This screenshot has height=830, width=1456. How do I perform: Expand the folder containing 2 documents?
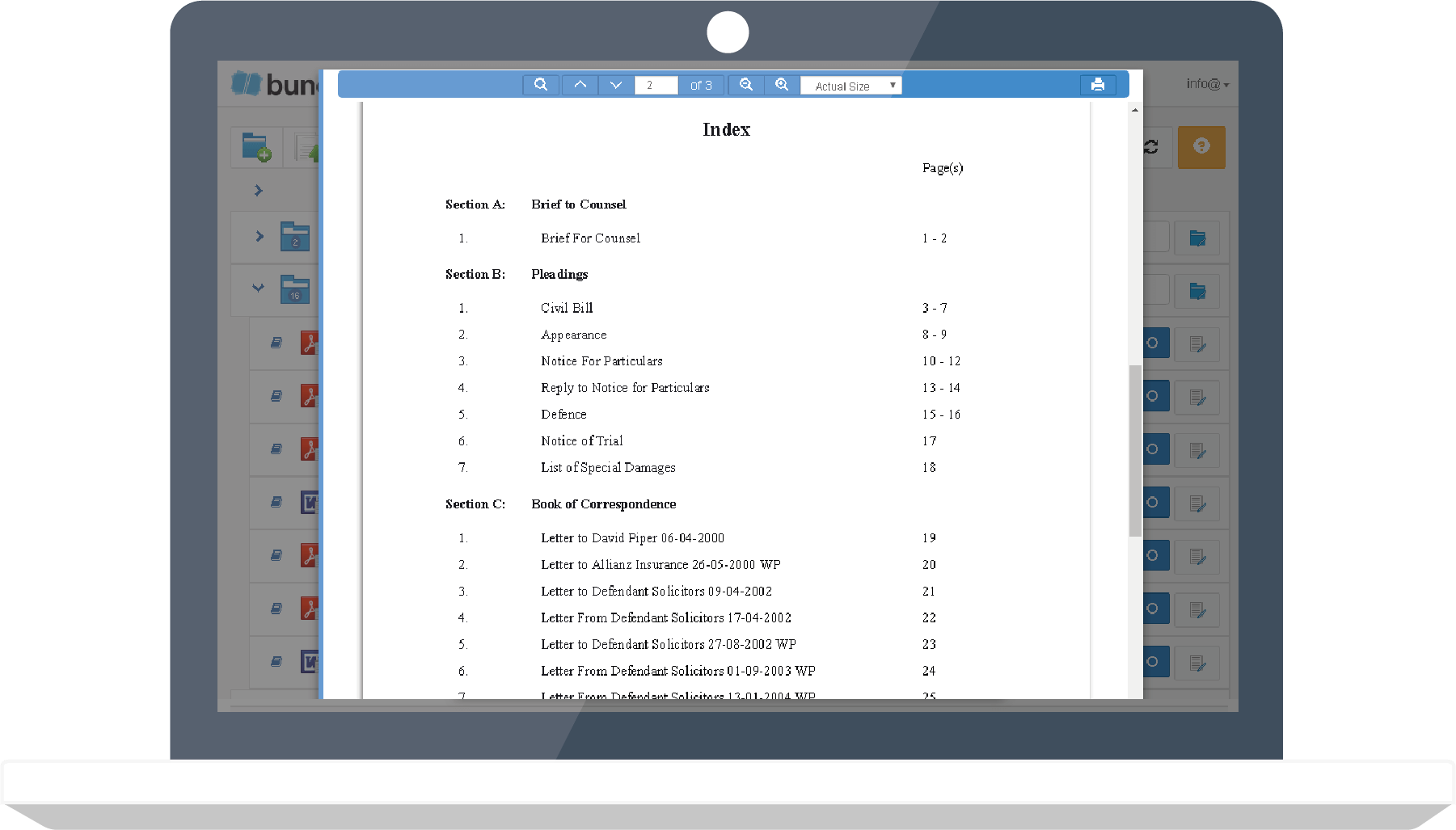coord(260,236)
